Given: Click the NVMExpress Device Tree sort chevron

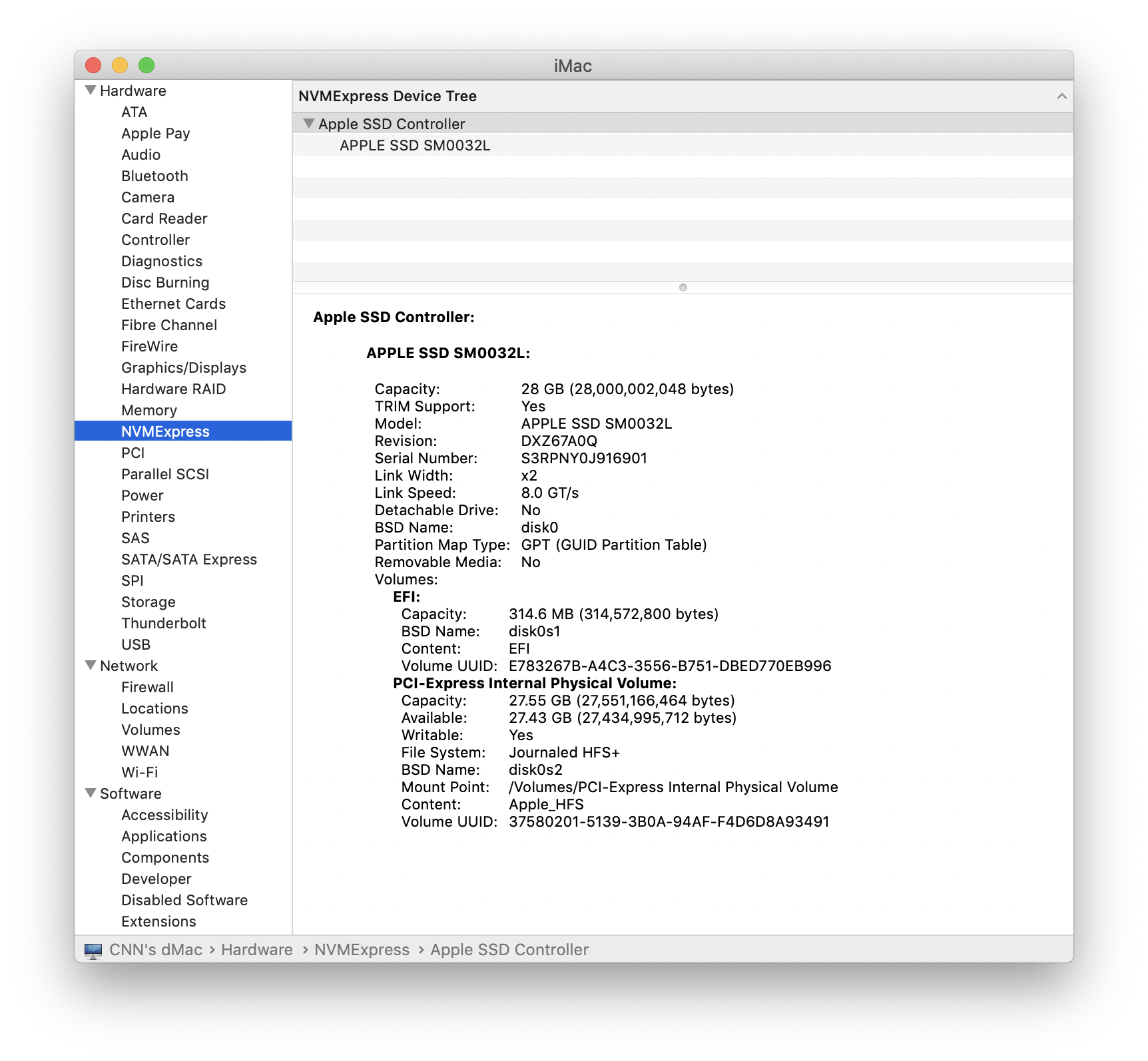Looking at the screenshot, I should [x=1061, y=96].
